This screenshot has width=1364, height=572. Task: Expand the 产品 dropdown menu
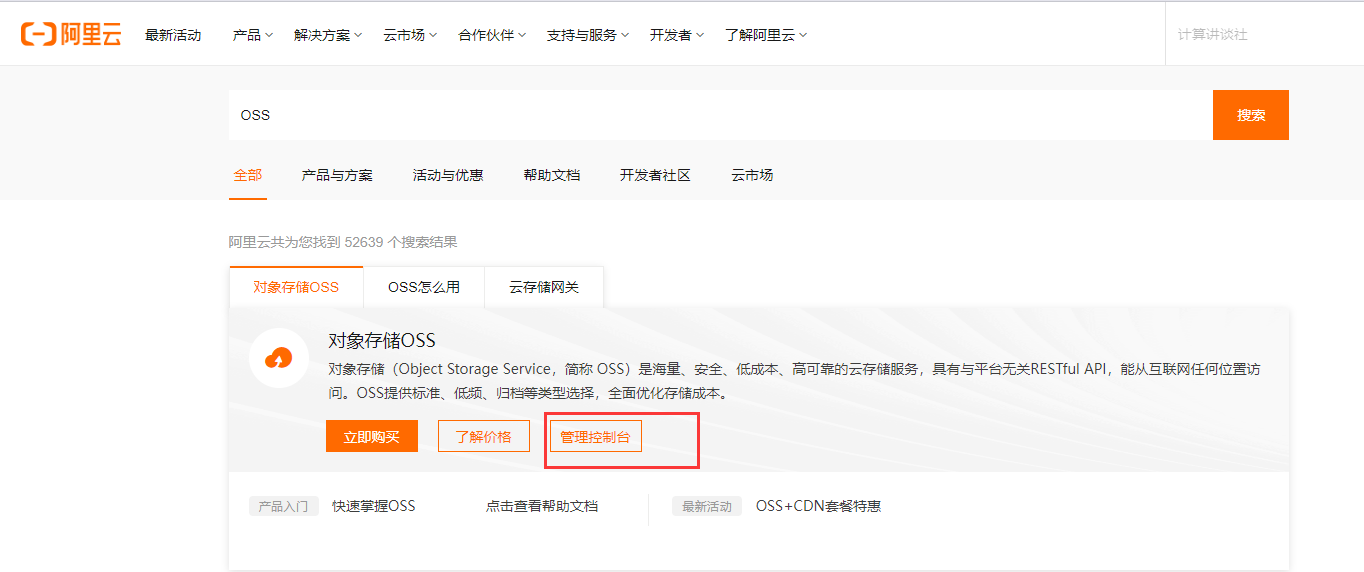253,35
